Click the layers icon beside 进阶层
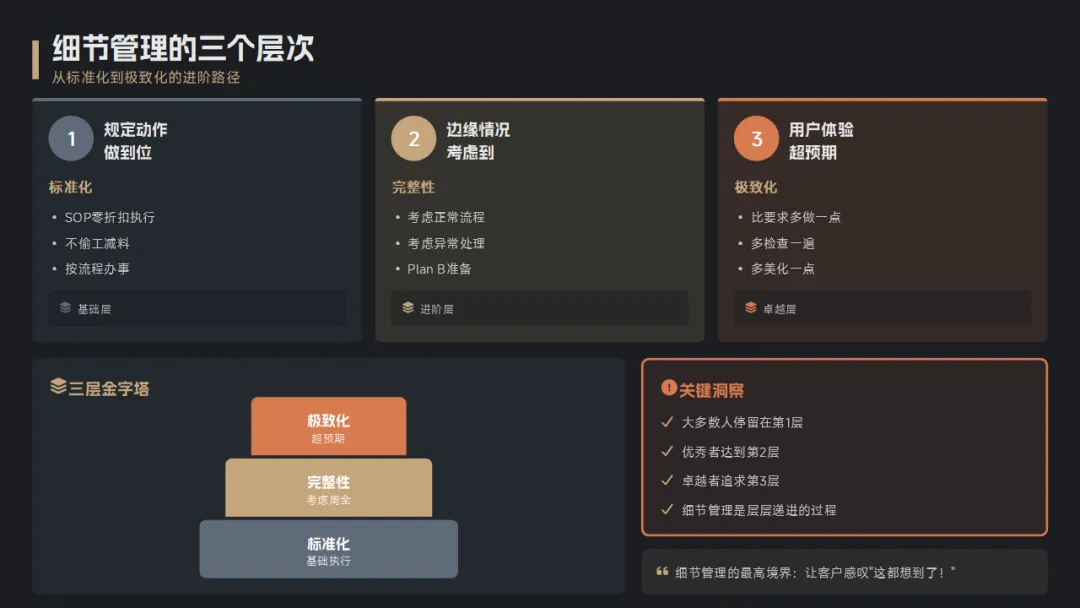Viewport: 1080px width, 608px height. tap(408, 308)
